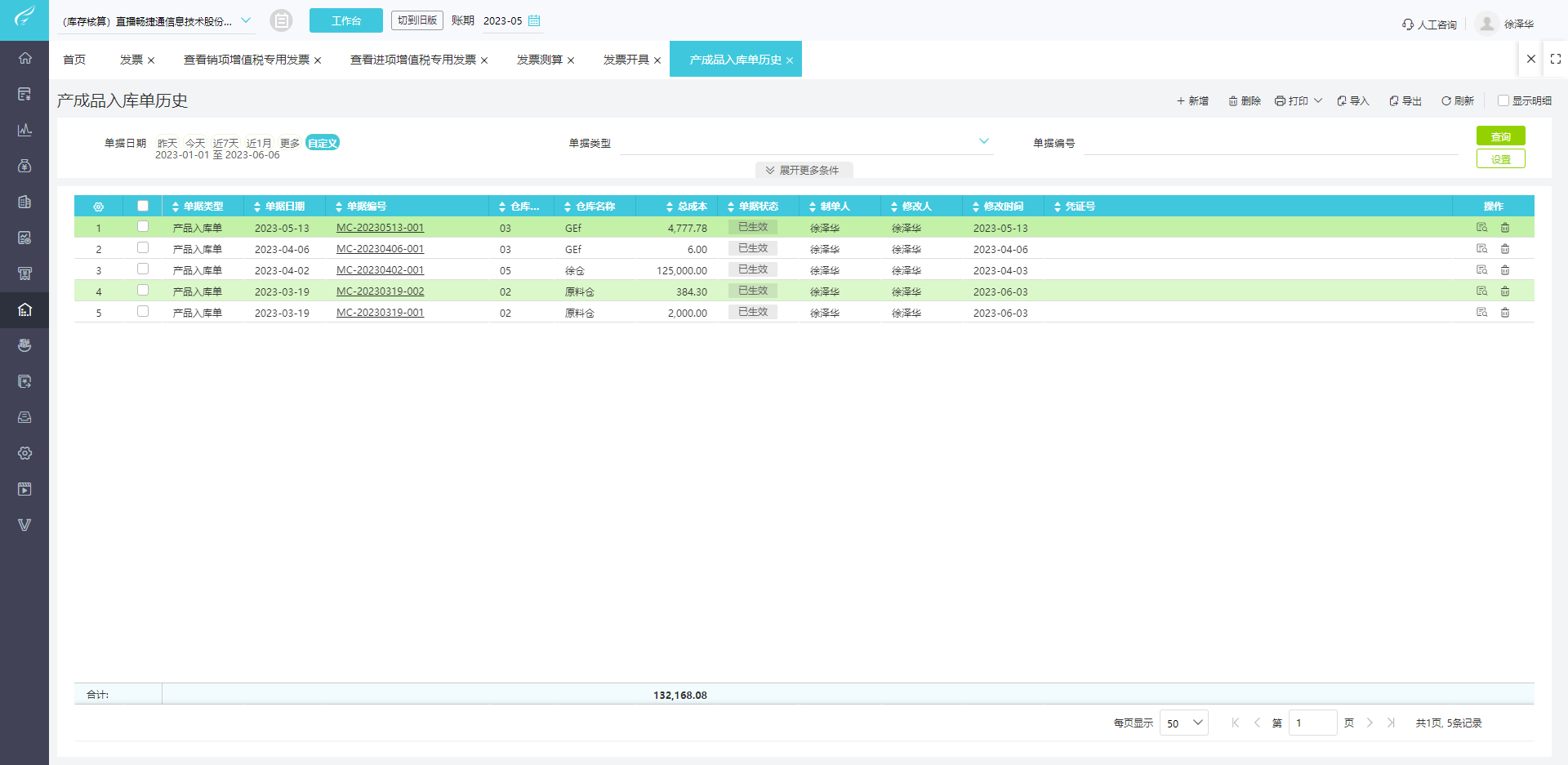
Task: Select the home icon in the left sidebar
Action: (24, 58)
